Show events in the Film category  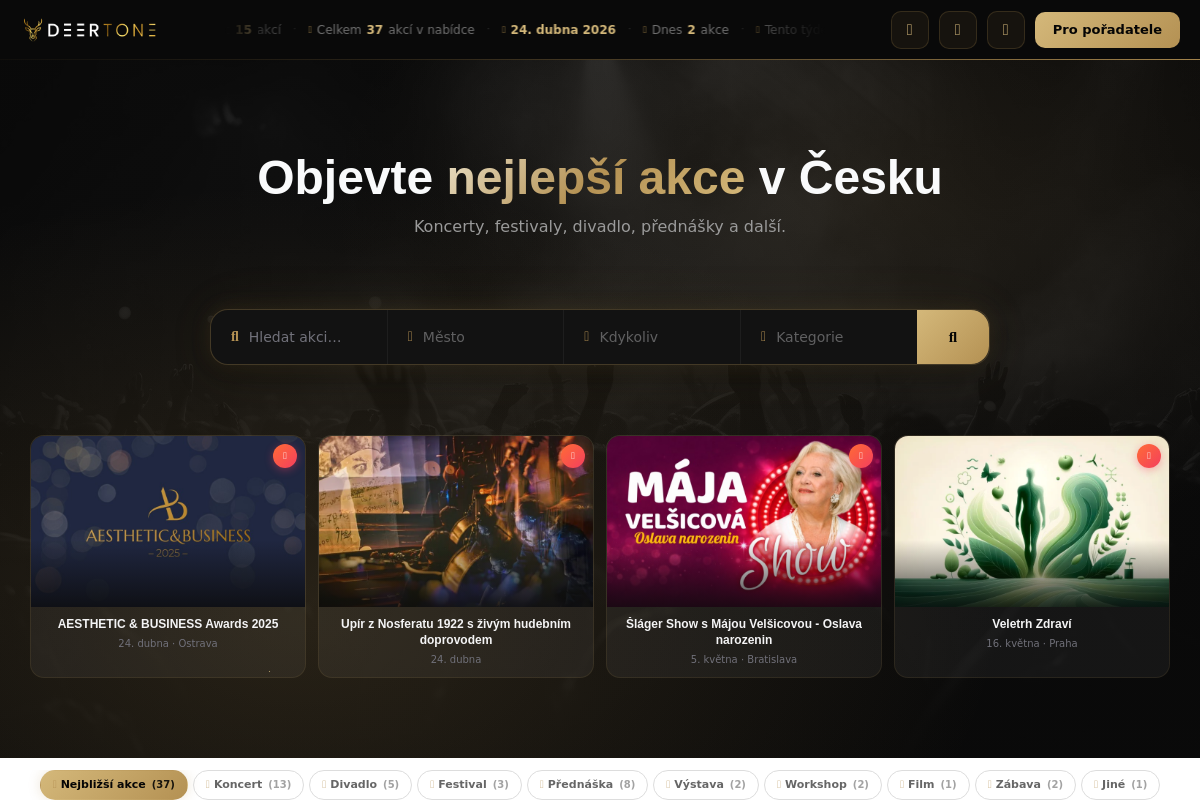click(x=928, y=785)
